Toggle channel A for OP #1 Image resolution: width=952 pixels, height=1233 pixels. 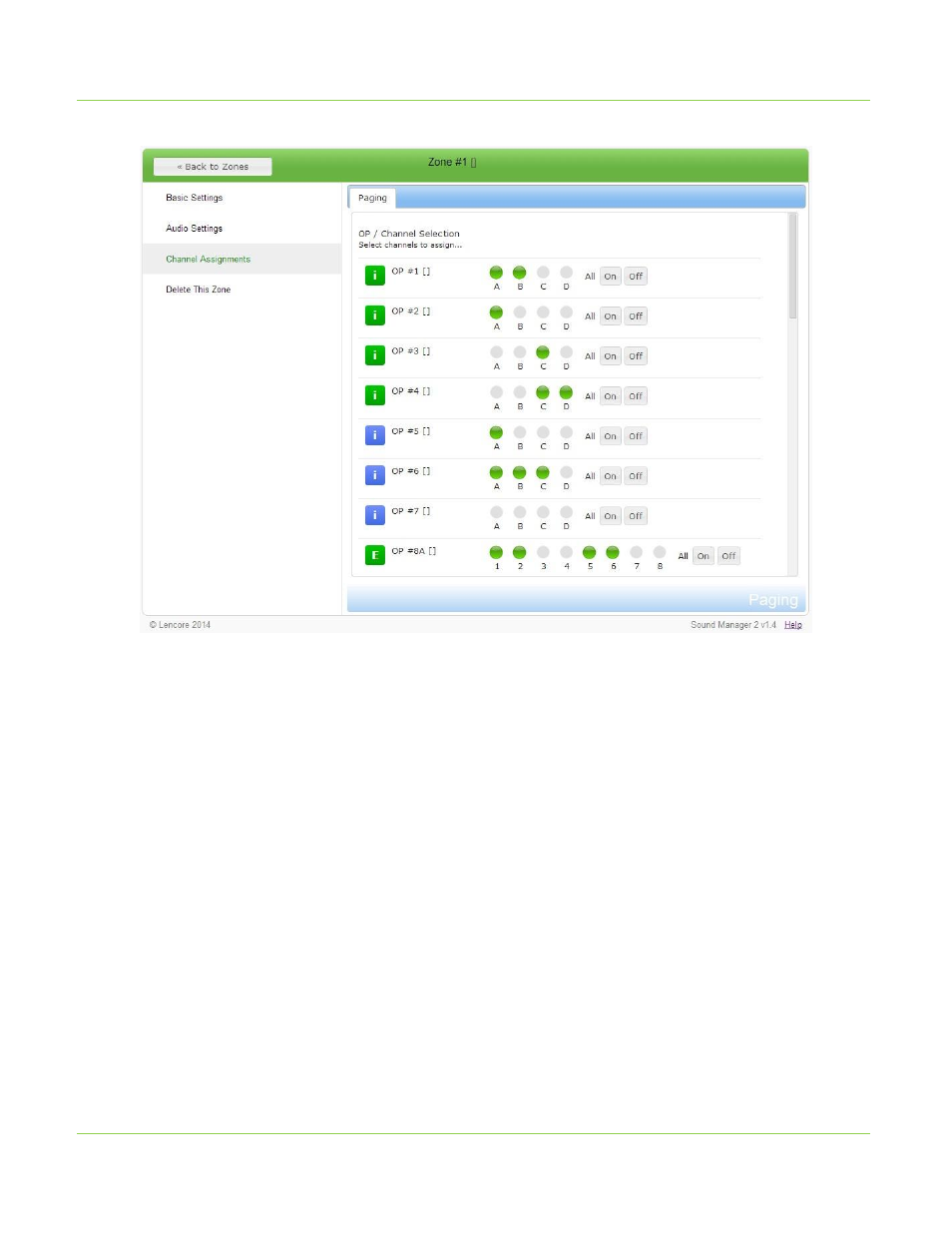[x=496, y=273]
